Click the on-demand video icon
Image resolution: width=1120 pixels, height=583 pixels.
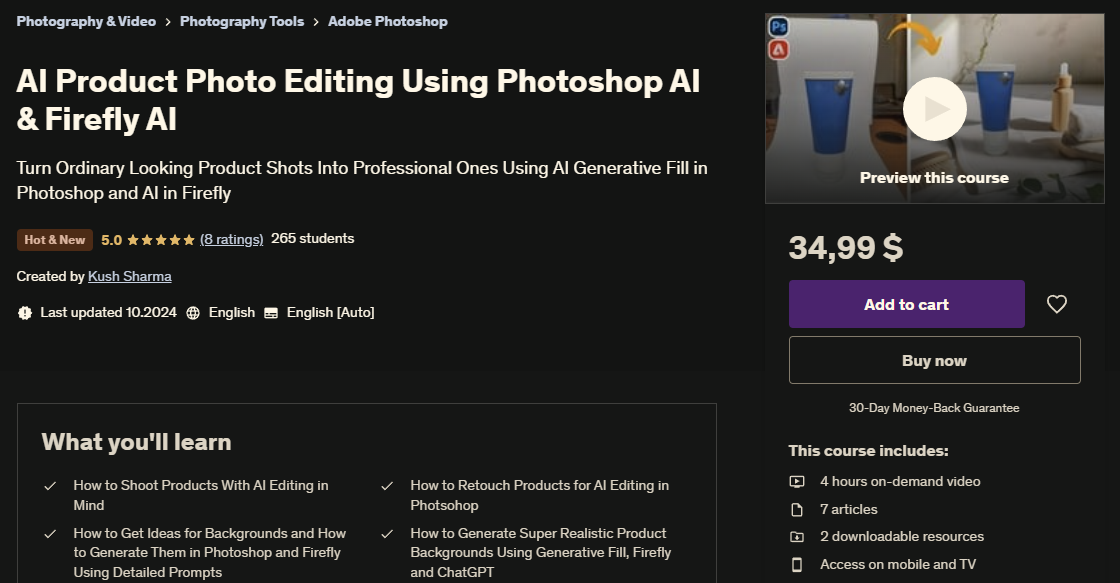(x=797, y=482)
